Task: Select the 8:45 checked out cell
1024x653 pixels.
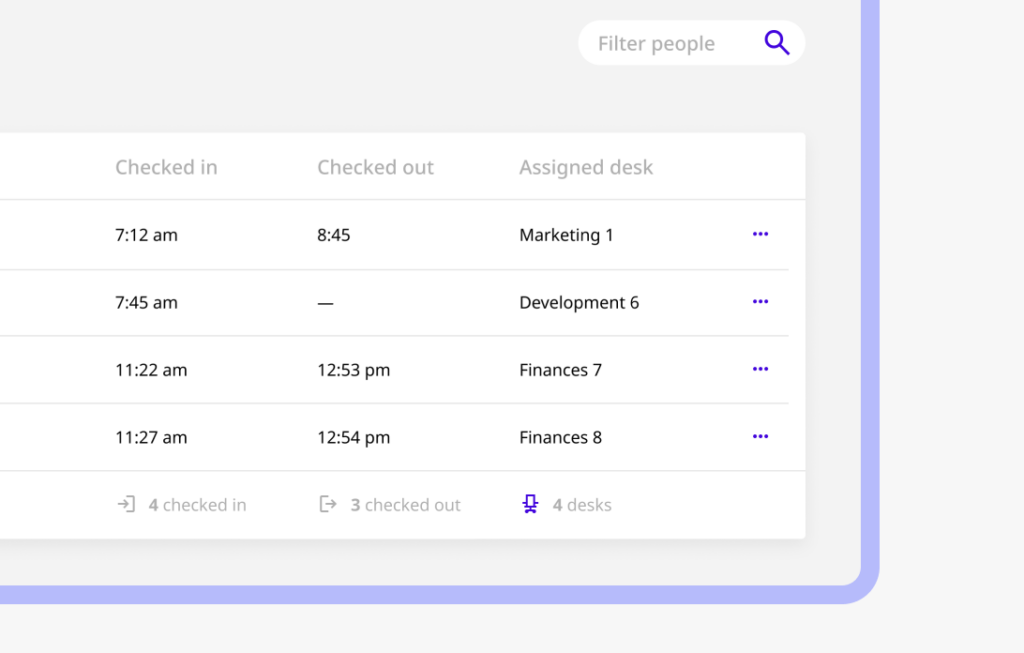Action: [x=334, y=235]
